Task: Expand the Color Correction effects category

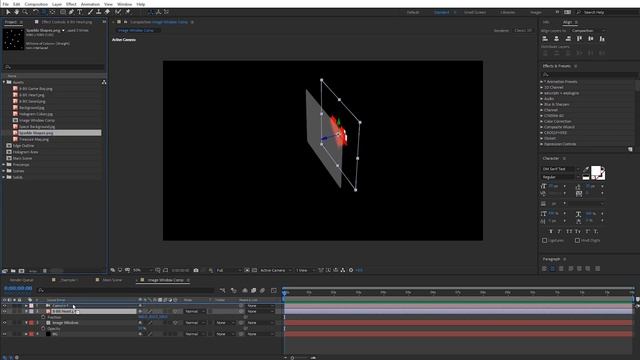Action: [x=542, y=121]
